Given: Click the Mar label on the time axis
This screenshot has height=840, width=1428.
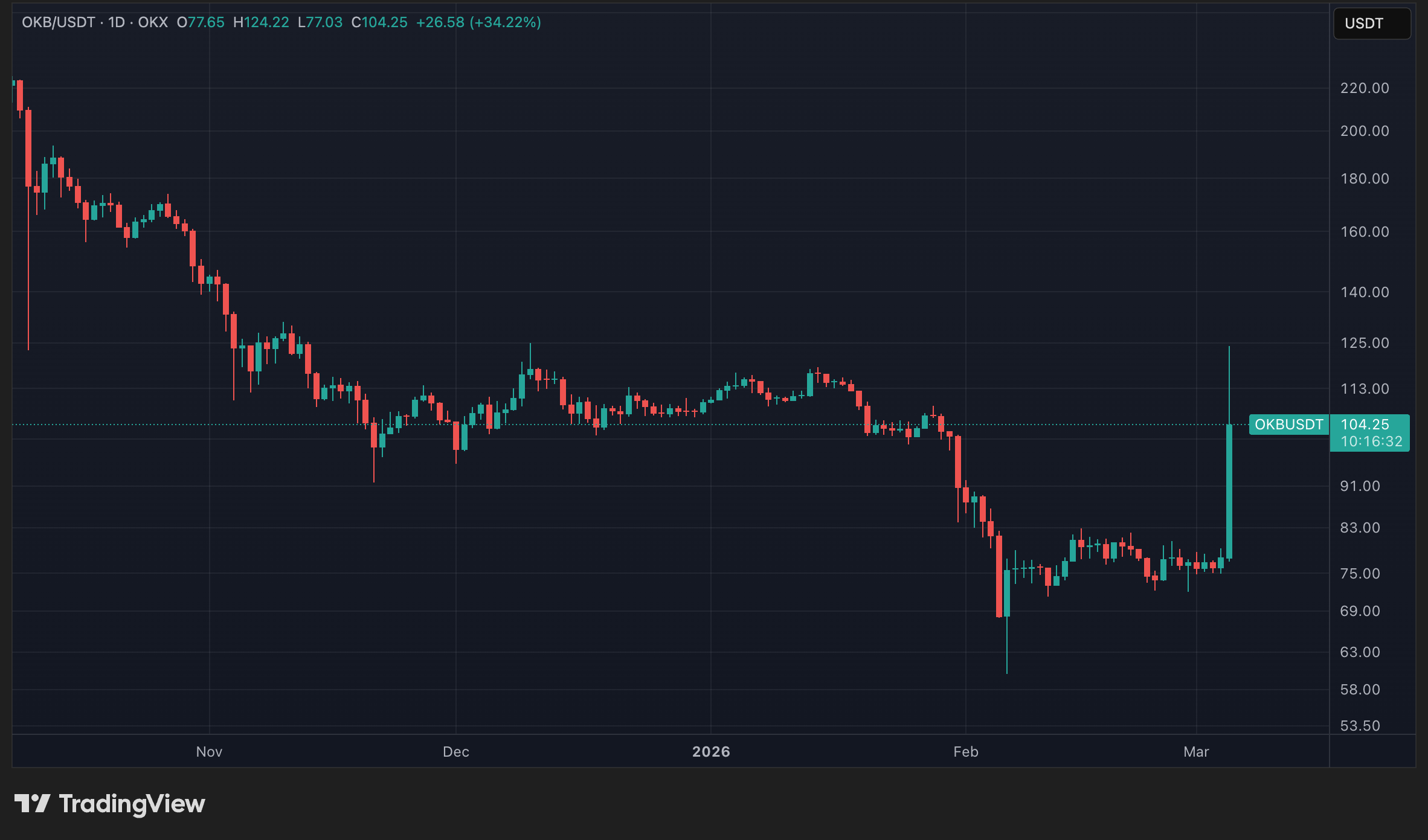Looking at the screenshot, I should 1196,752.
